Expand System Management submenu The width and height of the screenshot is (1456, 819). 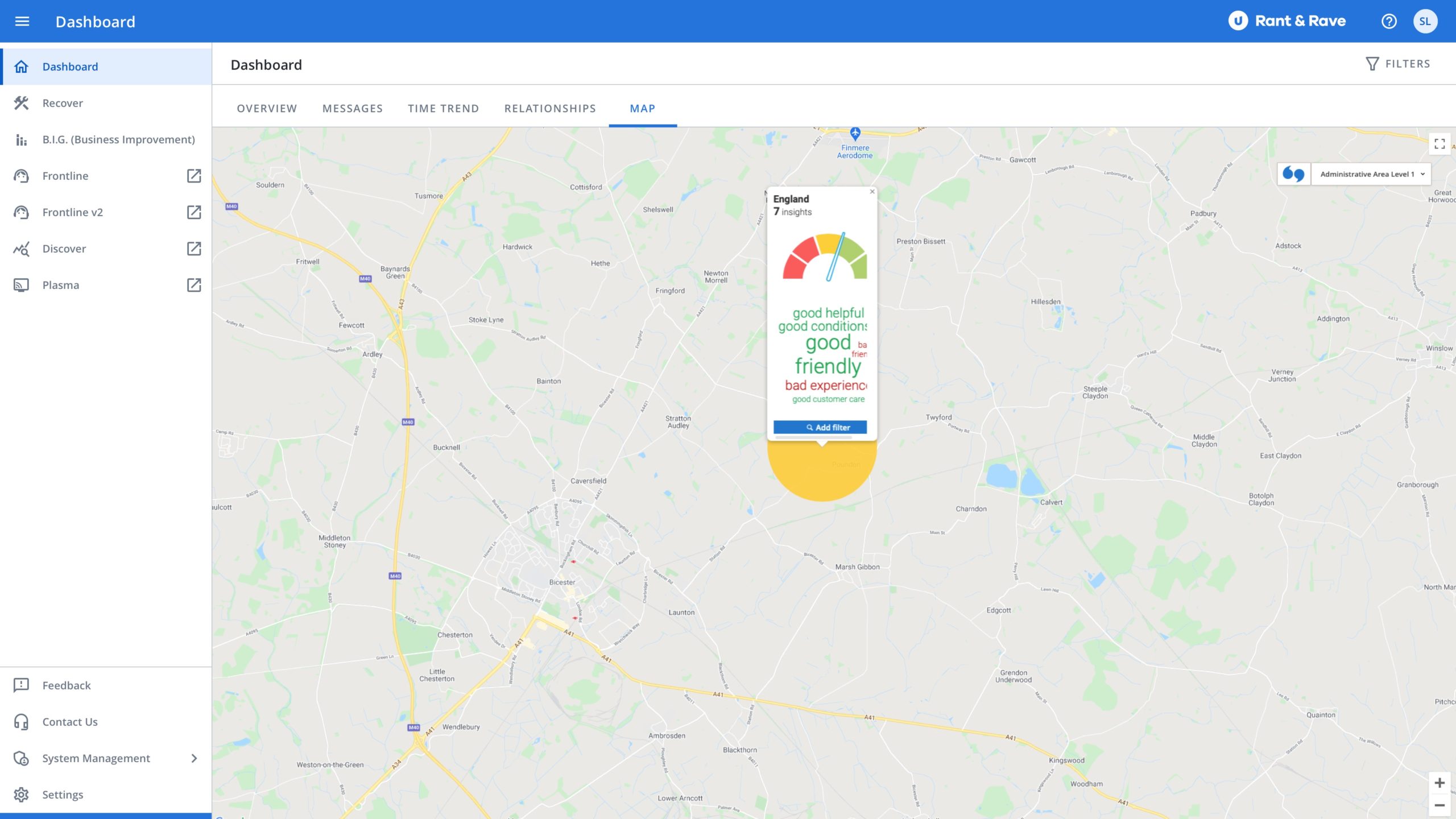(194, 758)
